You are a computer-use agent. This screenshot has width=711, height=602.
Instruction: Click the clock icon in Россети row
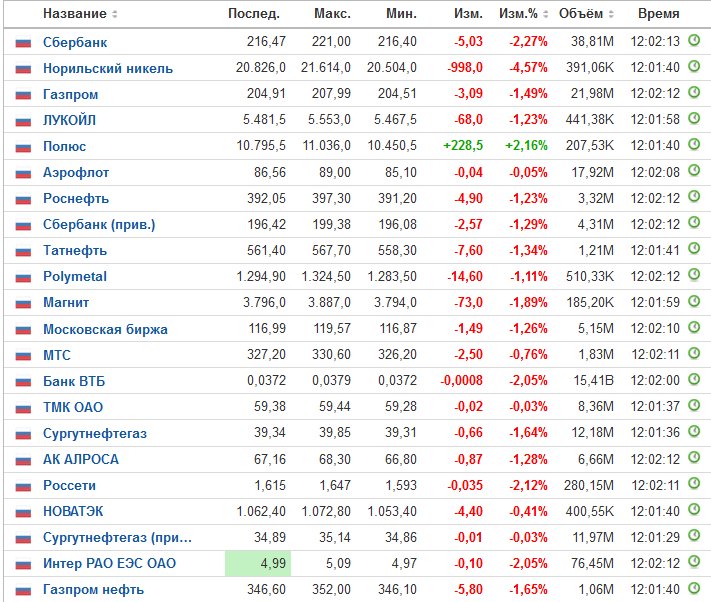pyautogui.click(x=694, y=484)
